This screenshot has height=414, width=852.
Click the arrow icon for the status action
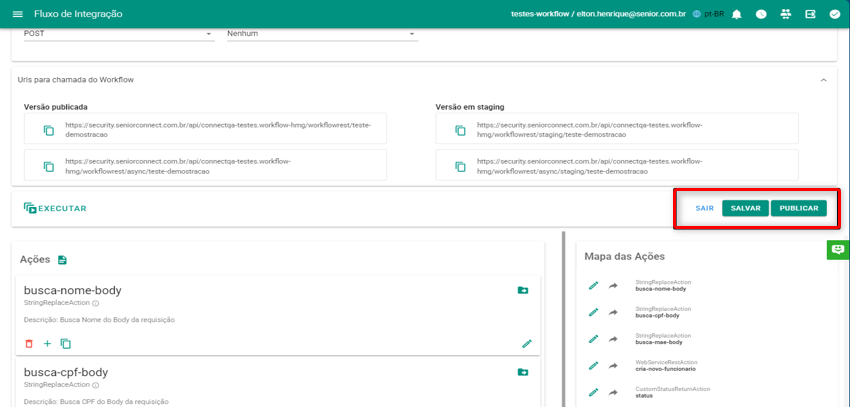tap(613, 392)
